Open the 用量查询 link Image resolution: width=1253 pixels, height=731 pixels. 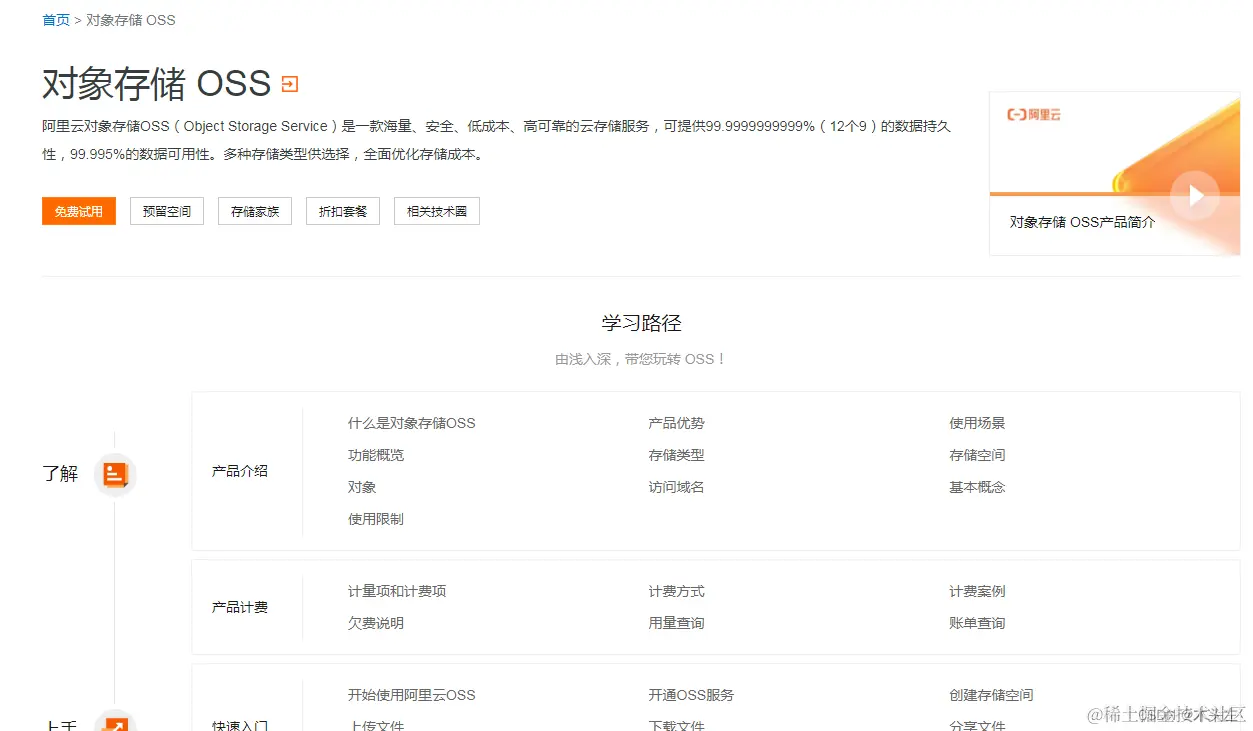(676, 623)
